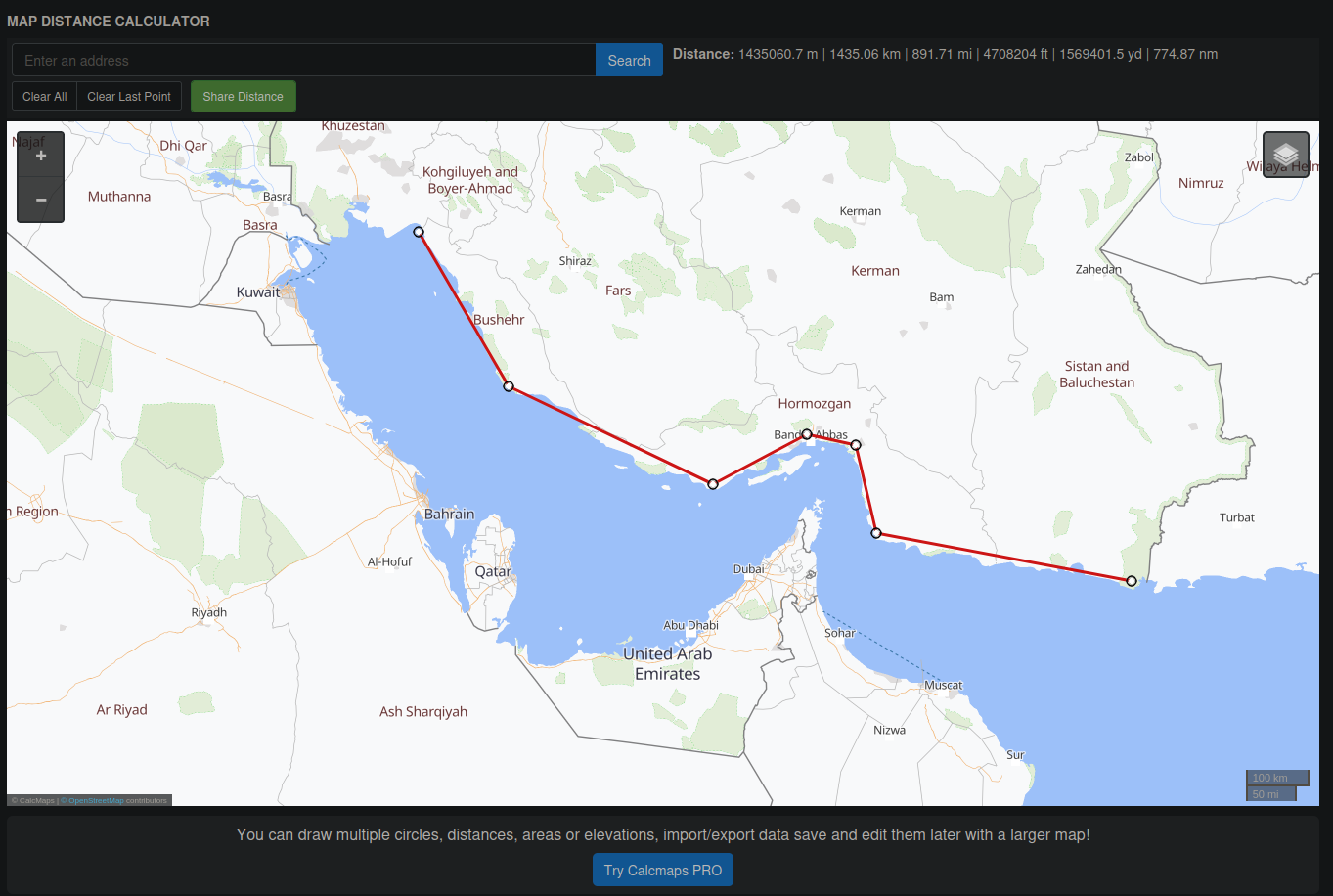Open Try Calcmaps PRO
The image size is (1333, 896).
tap(663, 870)
